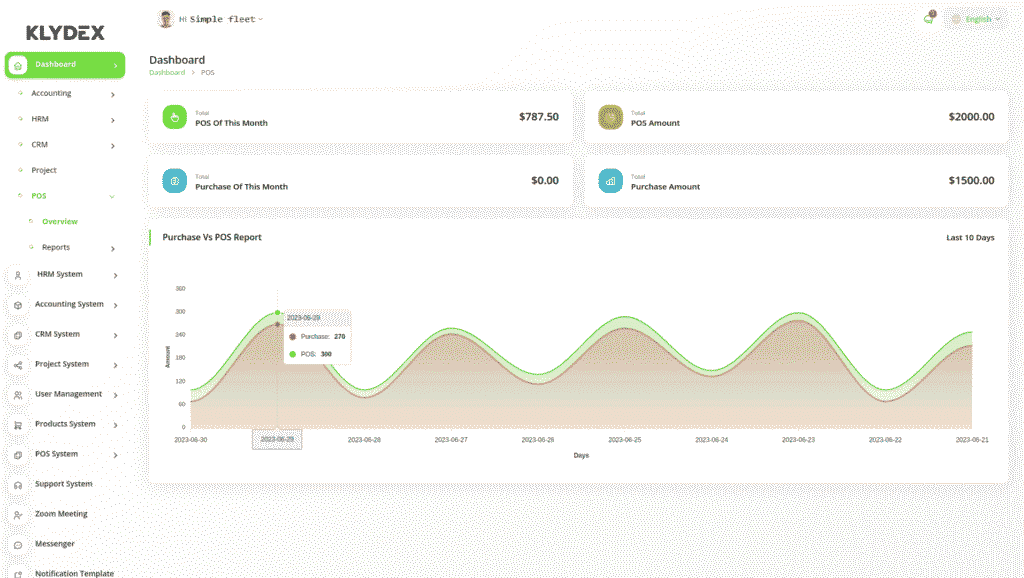Screen dimensions: 1024x578
Task: Open the notifications icon in the header
Action: click(929, 19)
